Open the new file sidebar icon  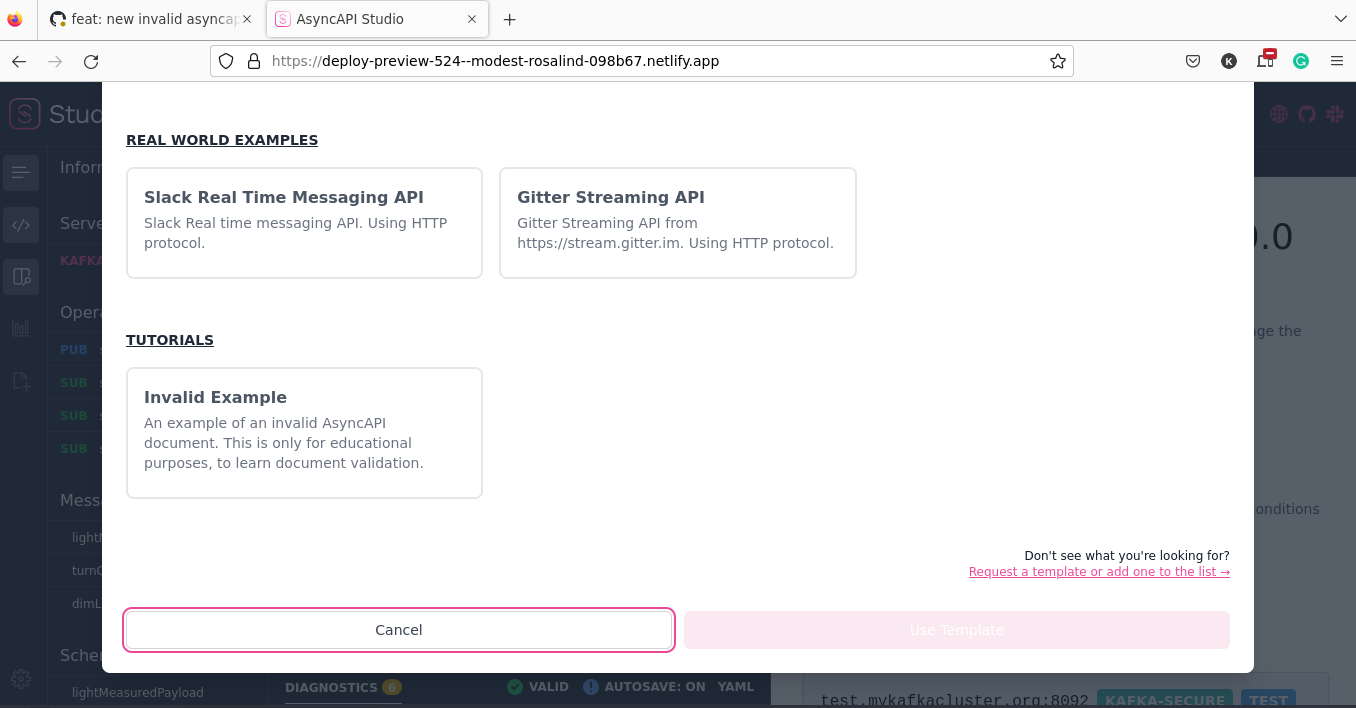coord(21,380)
